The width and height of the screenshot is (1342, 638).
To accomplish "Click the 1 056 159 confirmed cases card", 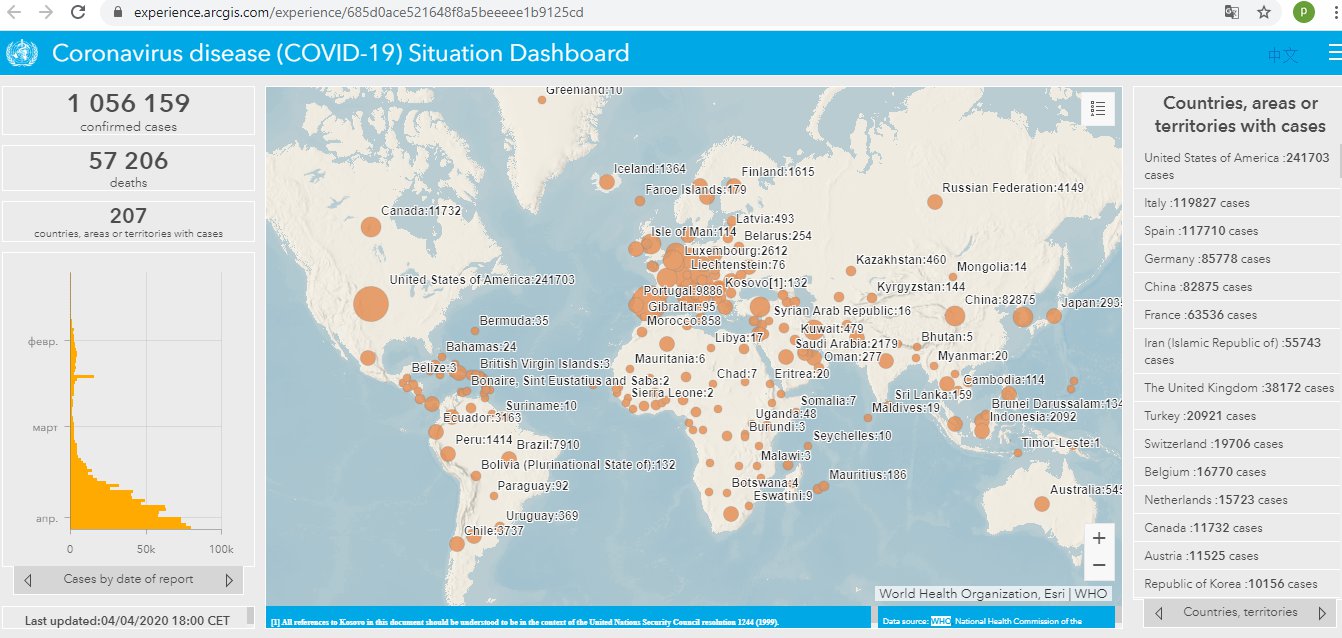I will pos(128,111).
